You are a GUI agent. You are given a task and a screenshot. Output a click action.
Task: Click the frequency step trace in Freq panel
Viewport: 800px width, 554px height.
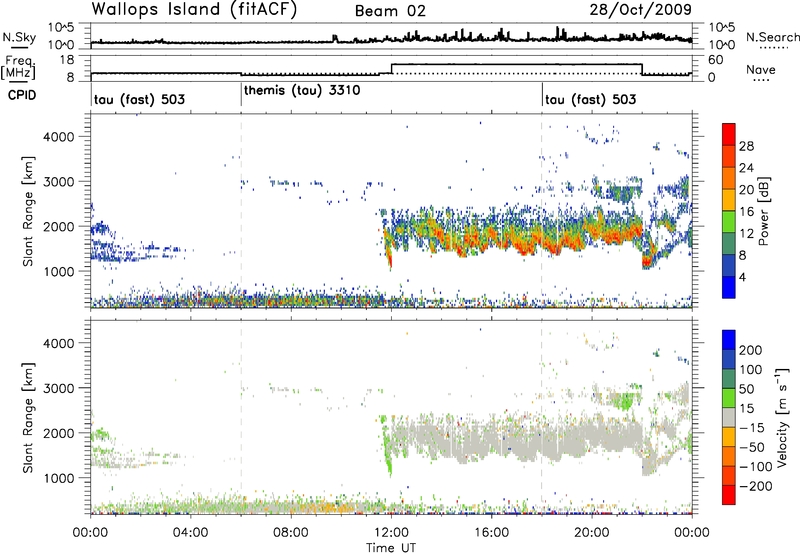pyautogui.click(x=391, y=70)
